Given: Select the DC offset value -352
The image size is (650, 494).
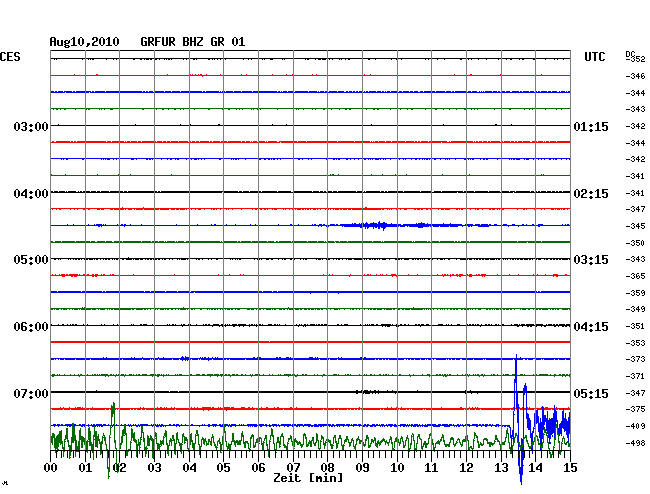Looking at the screenshot, I should [x=635, y=59].
